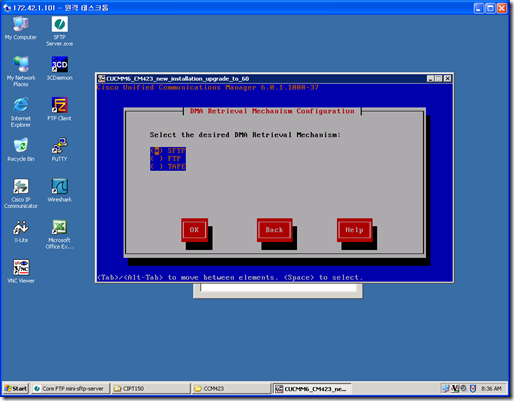Open the Windows Start menu
The height and width of the screenshot is (401, 514).
pyautogui.click(x=16, y=388)
